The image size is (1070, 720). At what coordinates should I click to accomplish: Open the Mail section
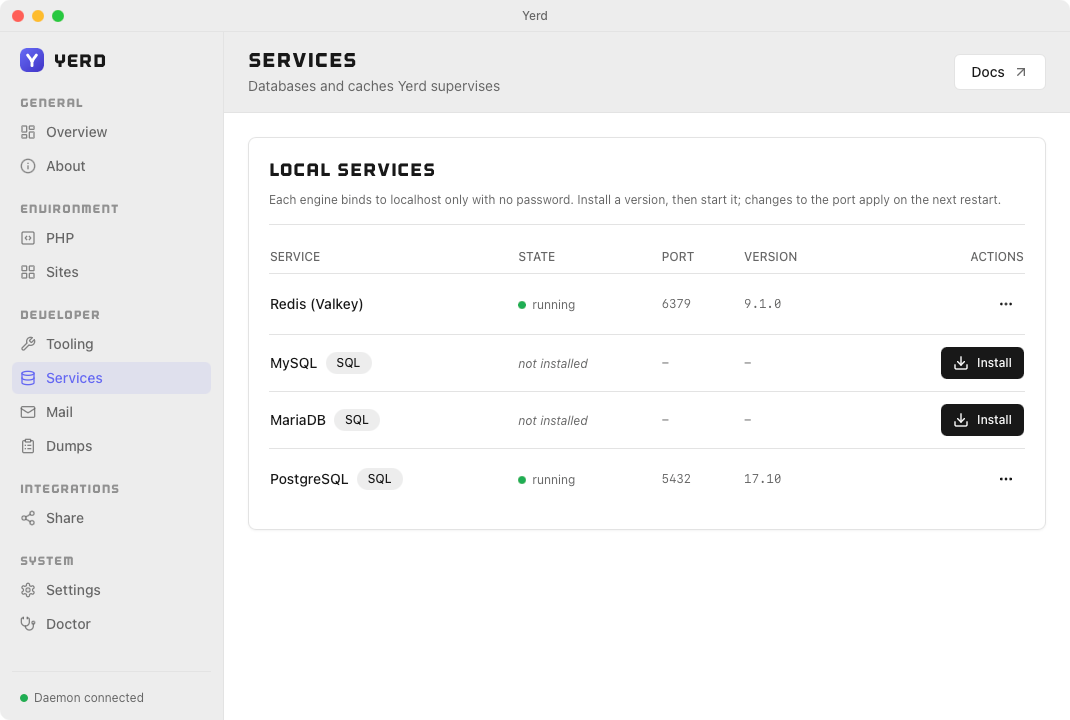tap(111, 412)
